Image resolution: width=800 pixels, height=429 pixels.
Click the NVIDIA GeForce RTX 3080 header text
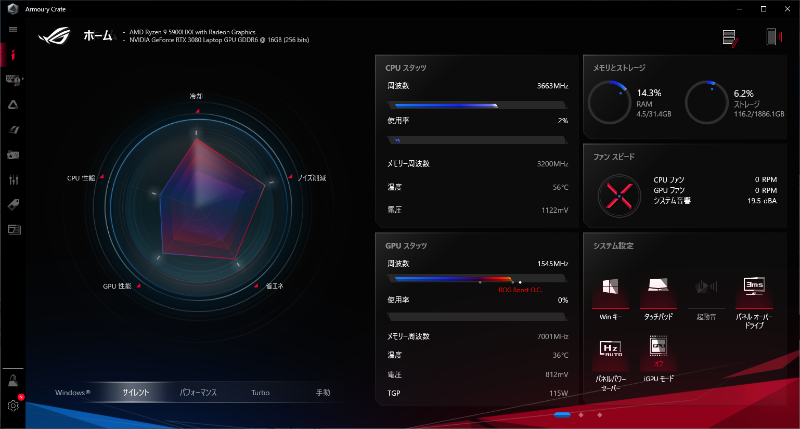tap(219, 40)
